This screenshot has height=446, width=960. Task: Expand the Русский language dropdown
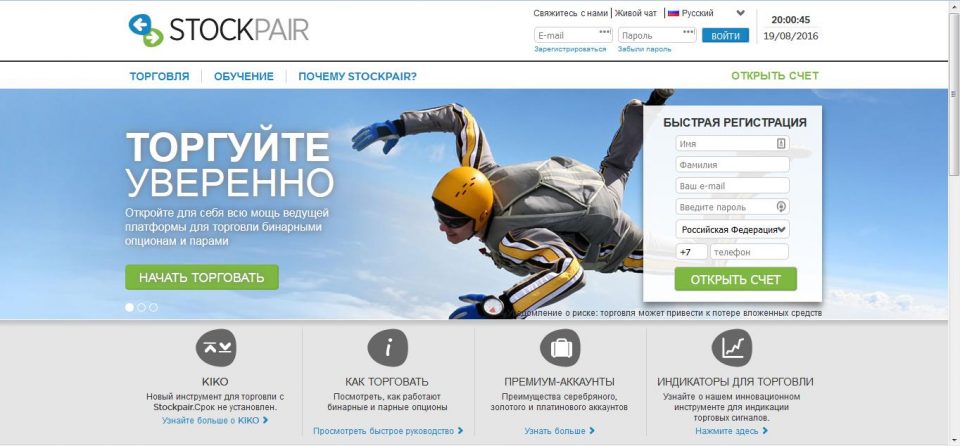[x=706, y=13]
